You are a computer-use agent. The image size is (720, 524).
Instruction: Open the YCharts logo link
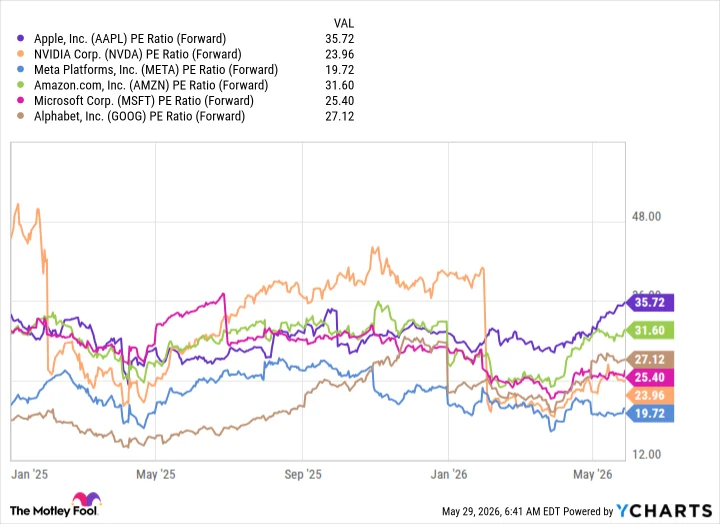[664, 511]
